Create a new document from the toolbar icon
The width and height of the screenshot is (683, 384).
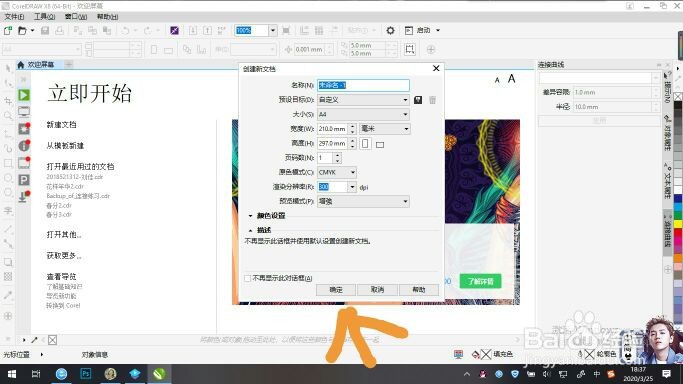tap(8, 30)
